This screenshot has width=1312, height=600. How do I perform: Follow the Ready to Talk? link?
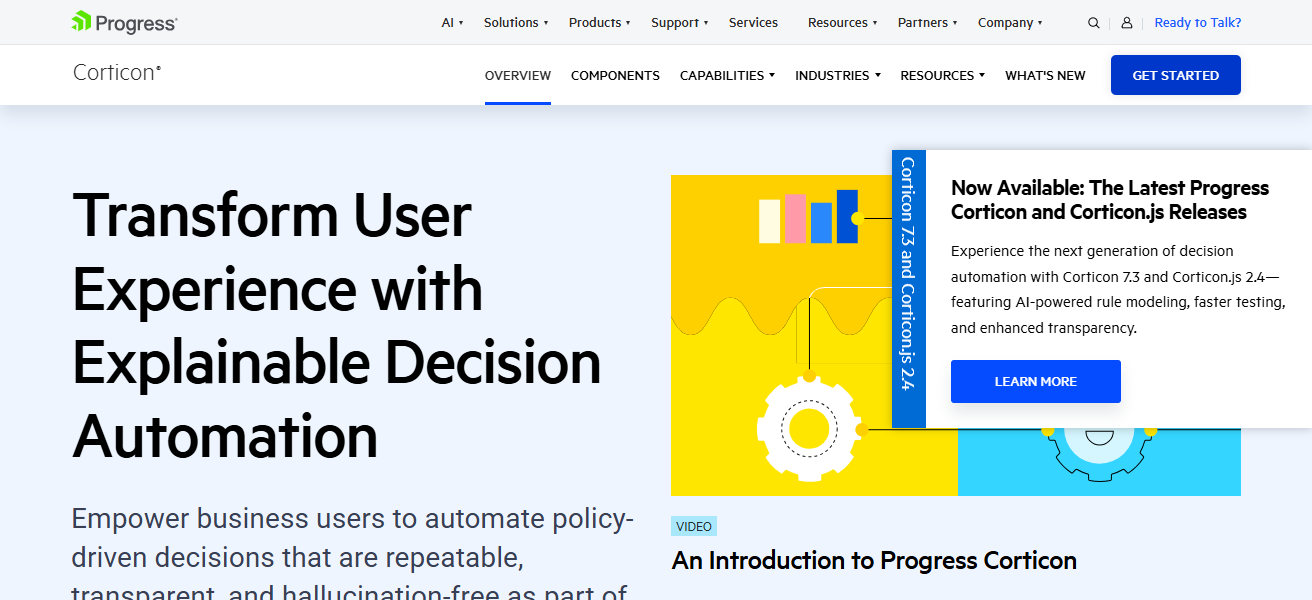[1197, 23]
